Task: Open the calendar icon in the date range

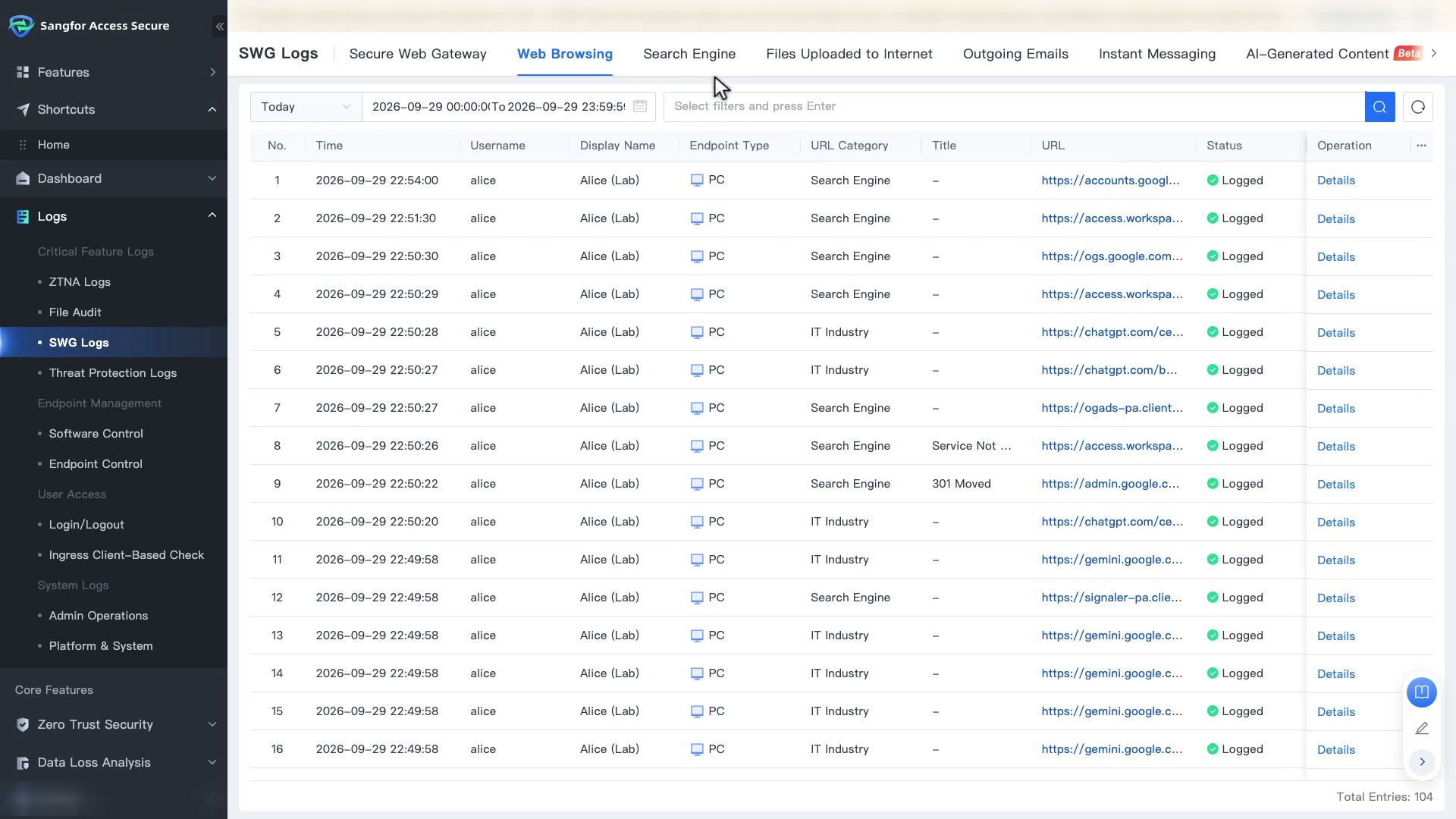Action: 640,106
